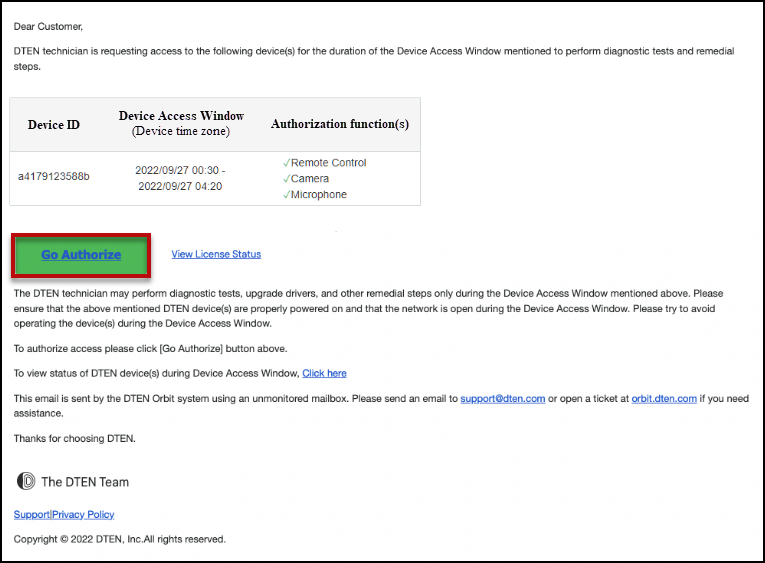The width and height of the screenshot is (765, 563).
Task: Select end time 2022/09/27 04:20 text
Action: click(x=180, y=186)
